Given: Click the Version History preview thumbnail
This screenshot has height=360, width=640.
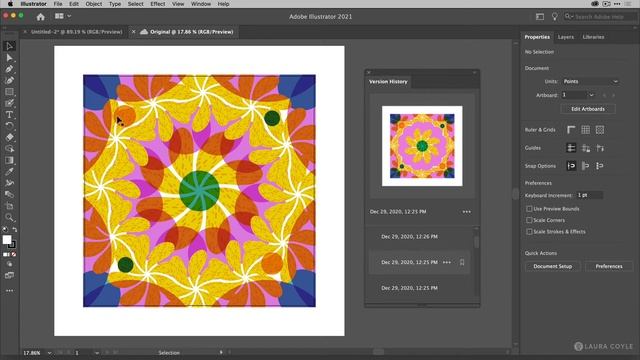Looking at the screenshot, I should [422, 146].
